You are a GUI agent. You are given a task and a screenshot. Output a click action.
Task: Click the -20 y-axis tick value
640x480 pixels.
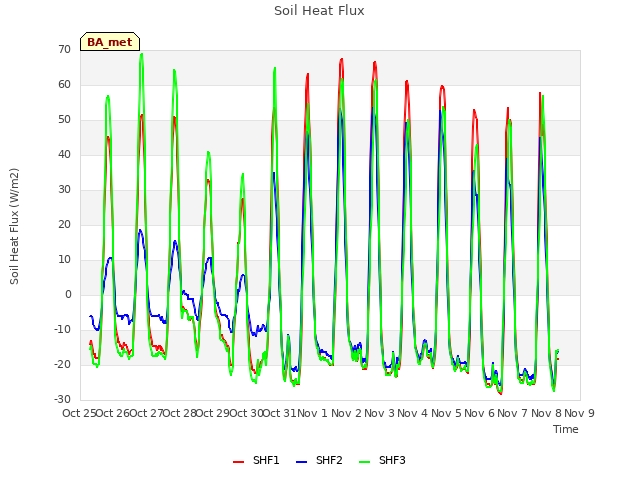(62, 364)
